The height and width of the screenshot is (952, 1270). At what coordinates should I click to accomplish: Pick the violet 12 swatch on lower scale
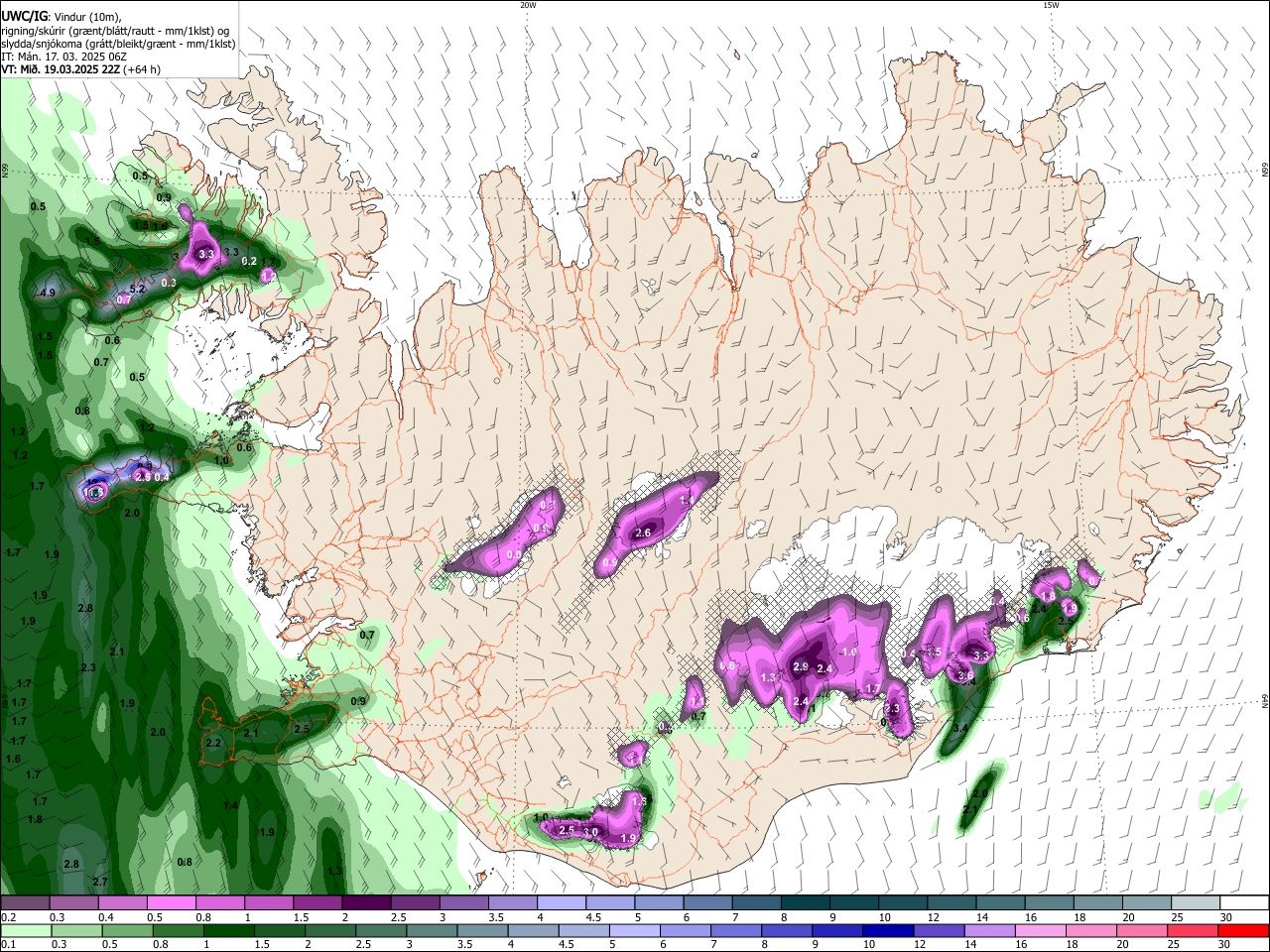point(938,931)
